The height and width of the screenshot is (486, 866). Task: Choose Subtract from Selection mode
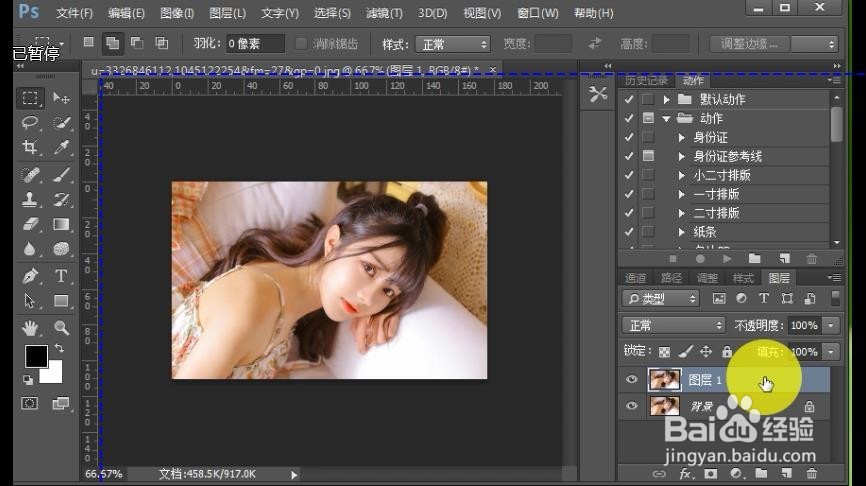click(137, 43)
